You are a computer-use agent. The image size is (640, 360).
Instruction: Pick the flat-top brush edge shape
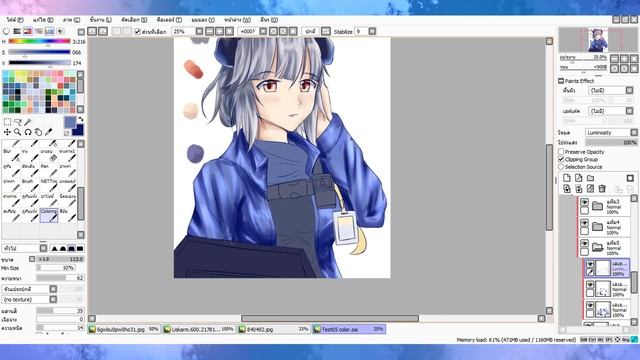[80, 248]
